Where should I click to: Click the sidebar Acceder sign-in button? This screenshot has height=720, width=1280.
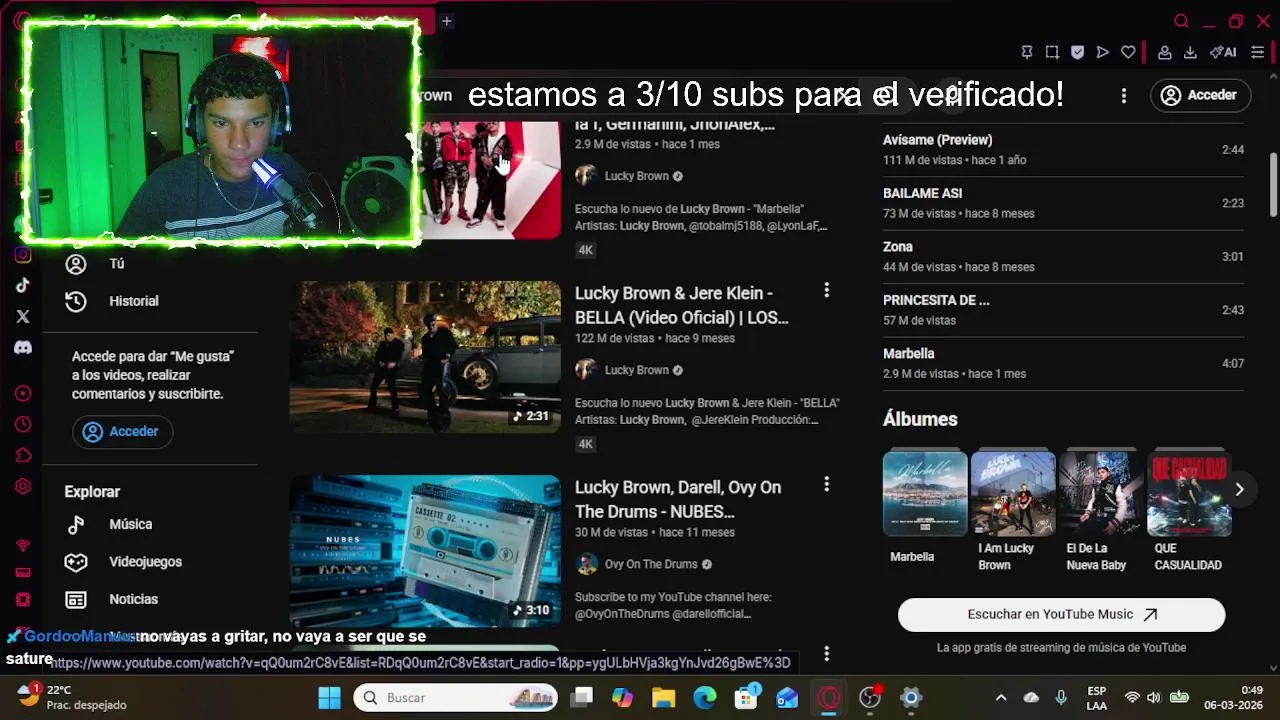[x=122, y=432]
